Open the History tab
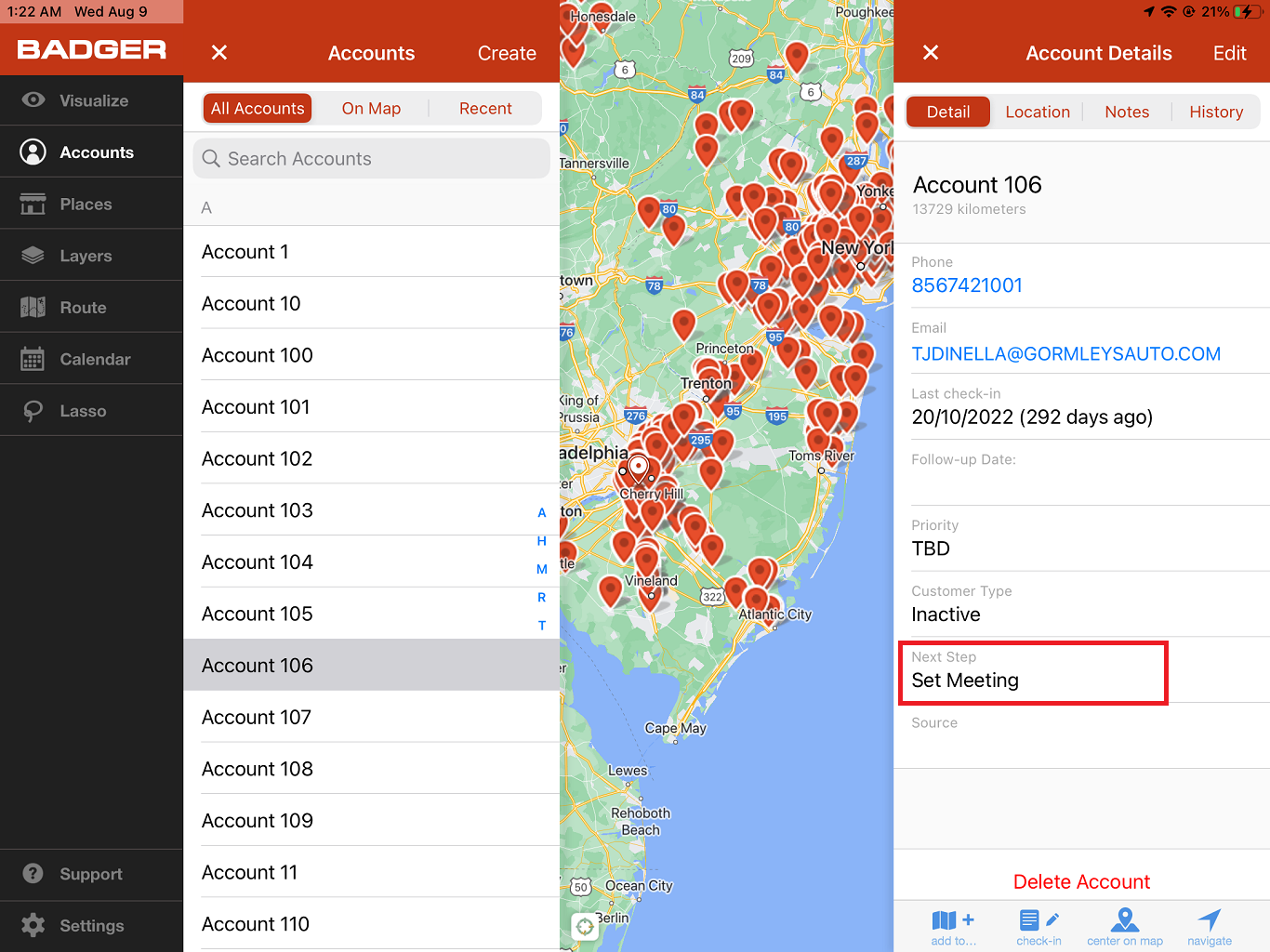The image size is (1270, 952). (x=1216, y=112)
